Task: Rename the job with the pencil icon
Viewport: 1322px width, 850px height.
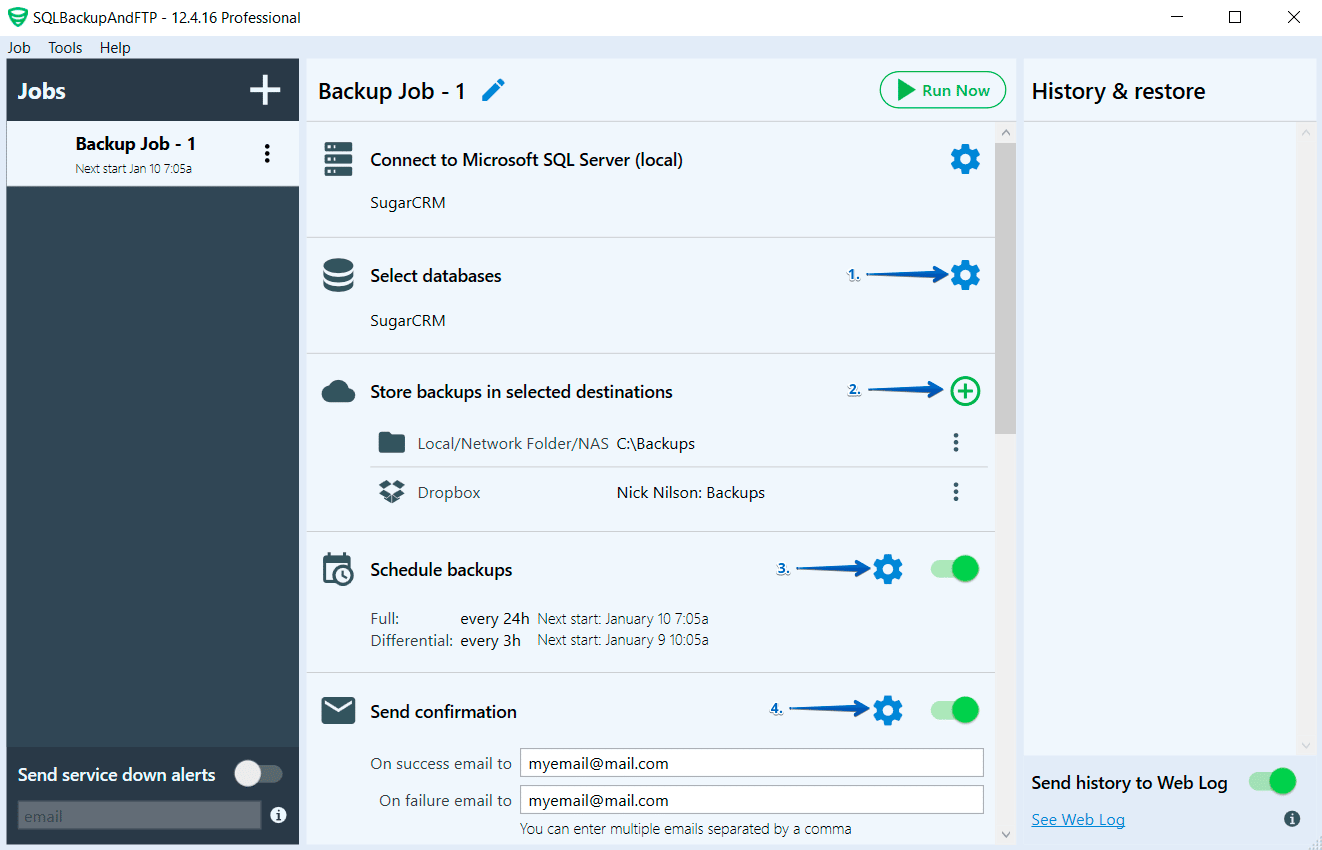Action: coord(493,91)
